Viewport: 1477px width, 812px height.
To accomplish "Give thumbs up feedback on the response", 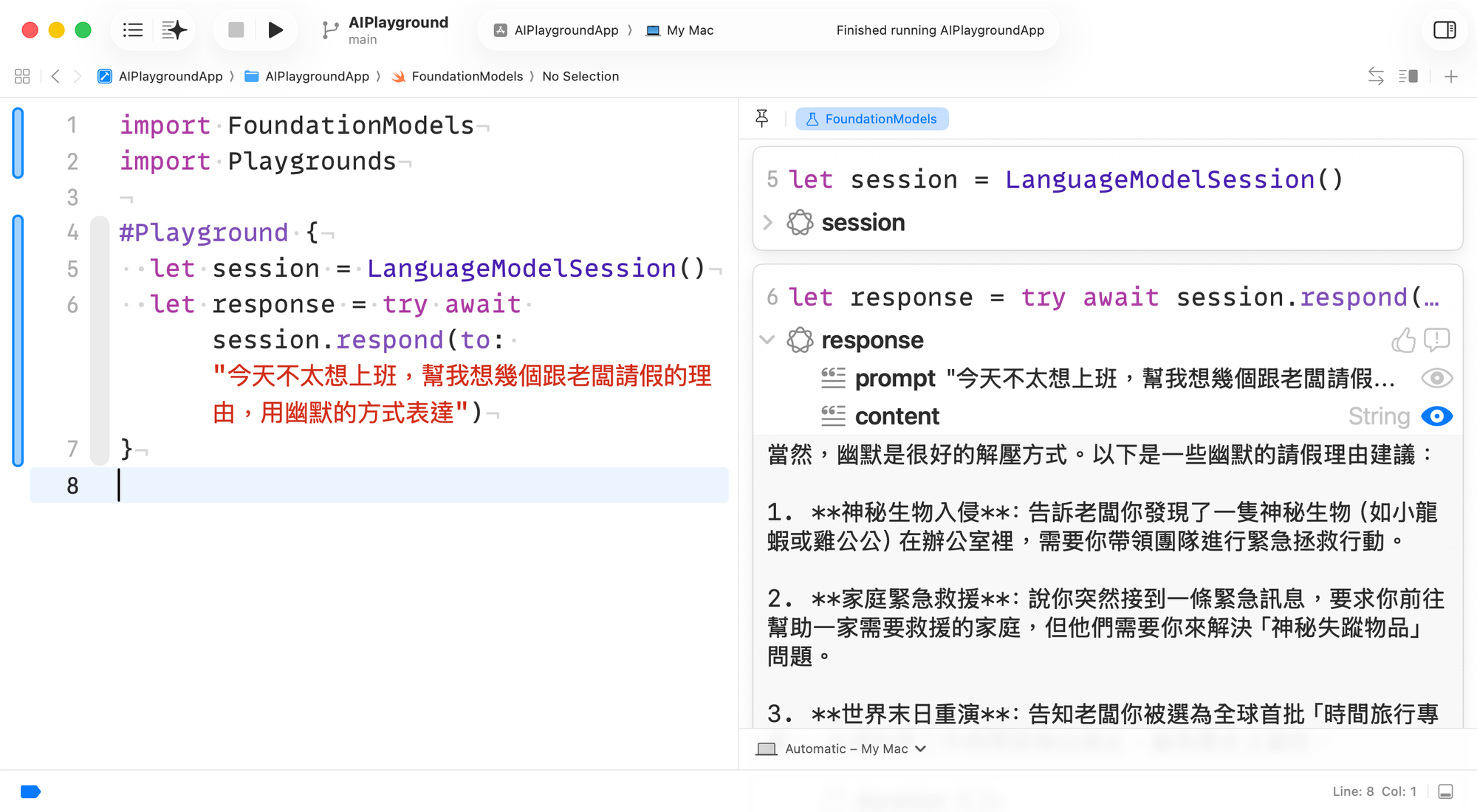I will (x=1405, y=340).
